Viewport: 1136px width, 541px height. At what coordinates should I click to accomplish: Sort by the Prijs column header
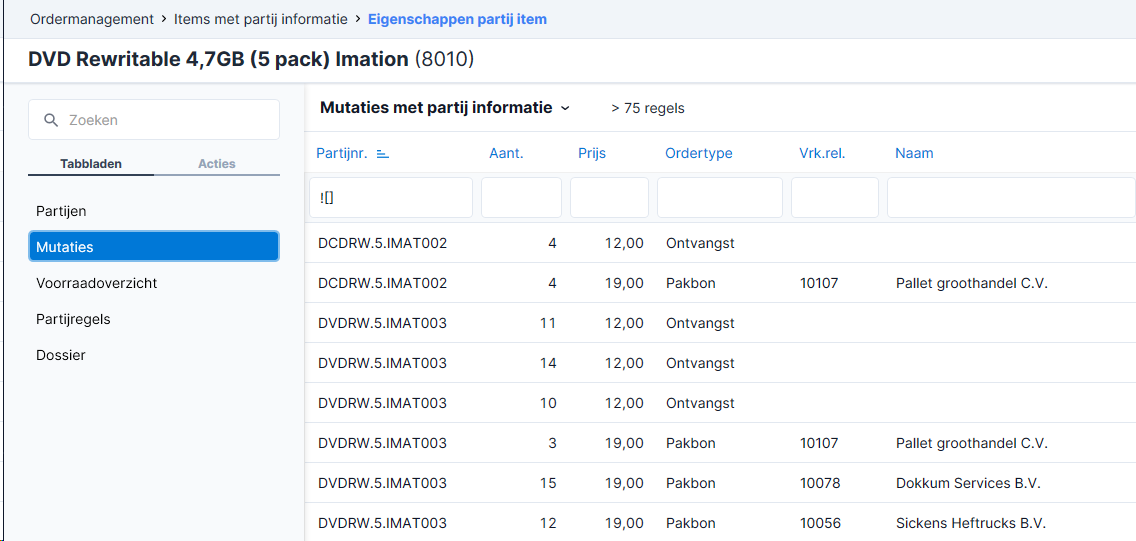click(x=592, y=154)
